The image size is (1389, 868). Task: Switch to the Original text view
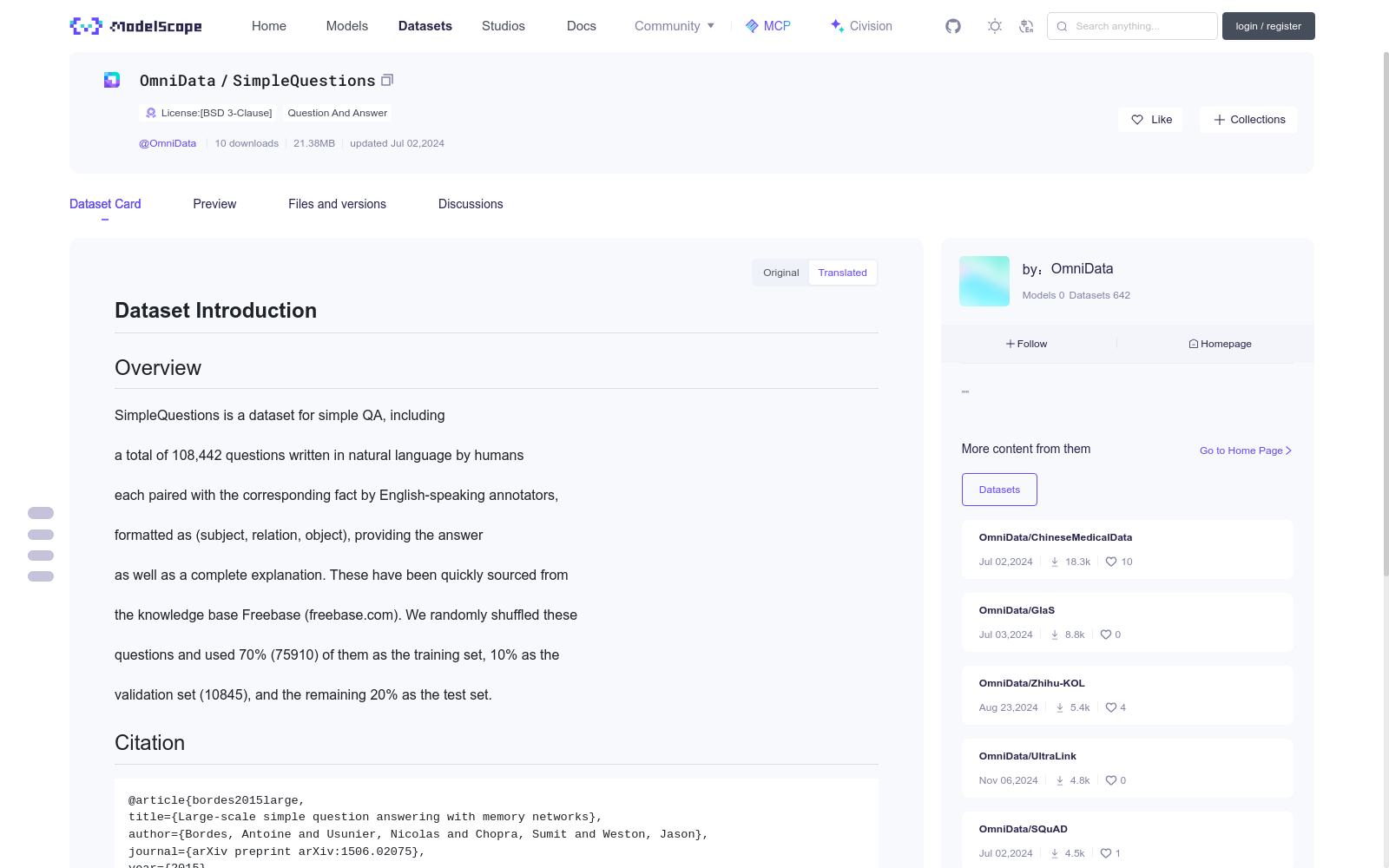point(781,273)
